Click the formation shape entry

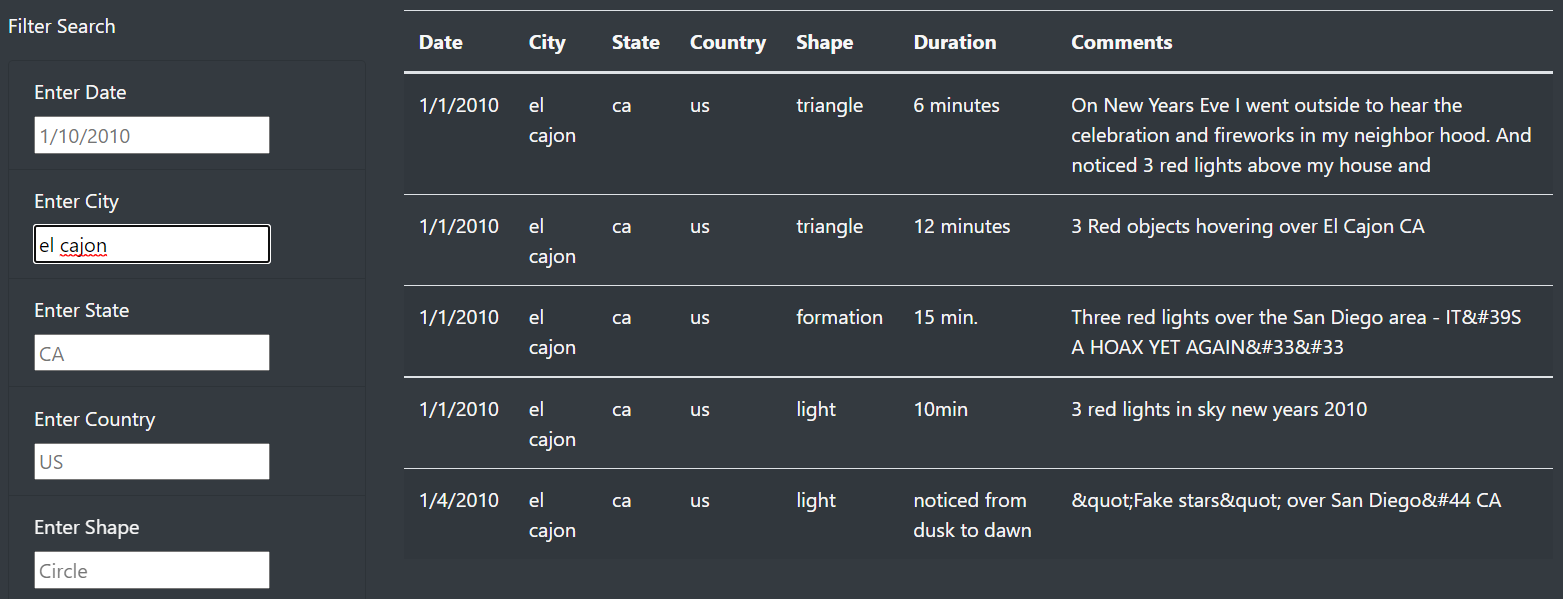click(839, 317)
